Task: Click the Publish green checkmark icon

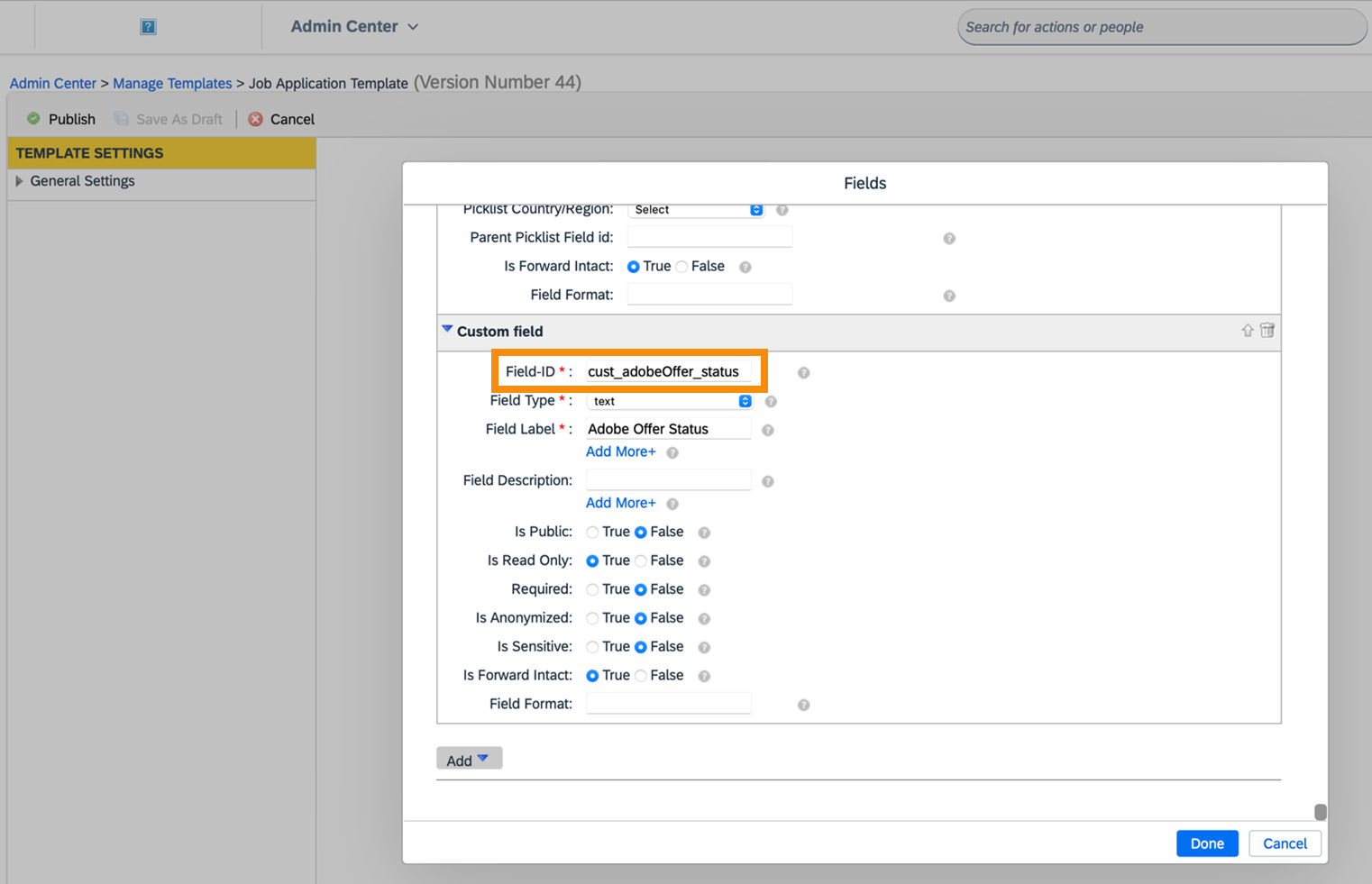Action: (33, 118)
